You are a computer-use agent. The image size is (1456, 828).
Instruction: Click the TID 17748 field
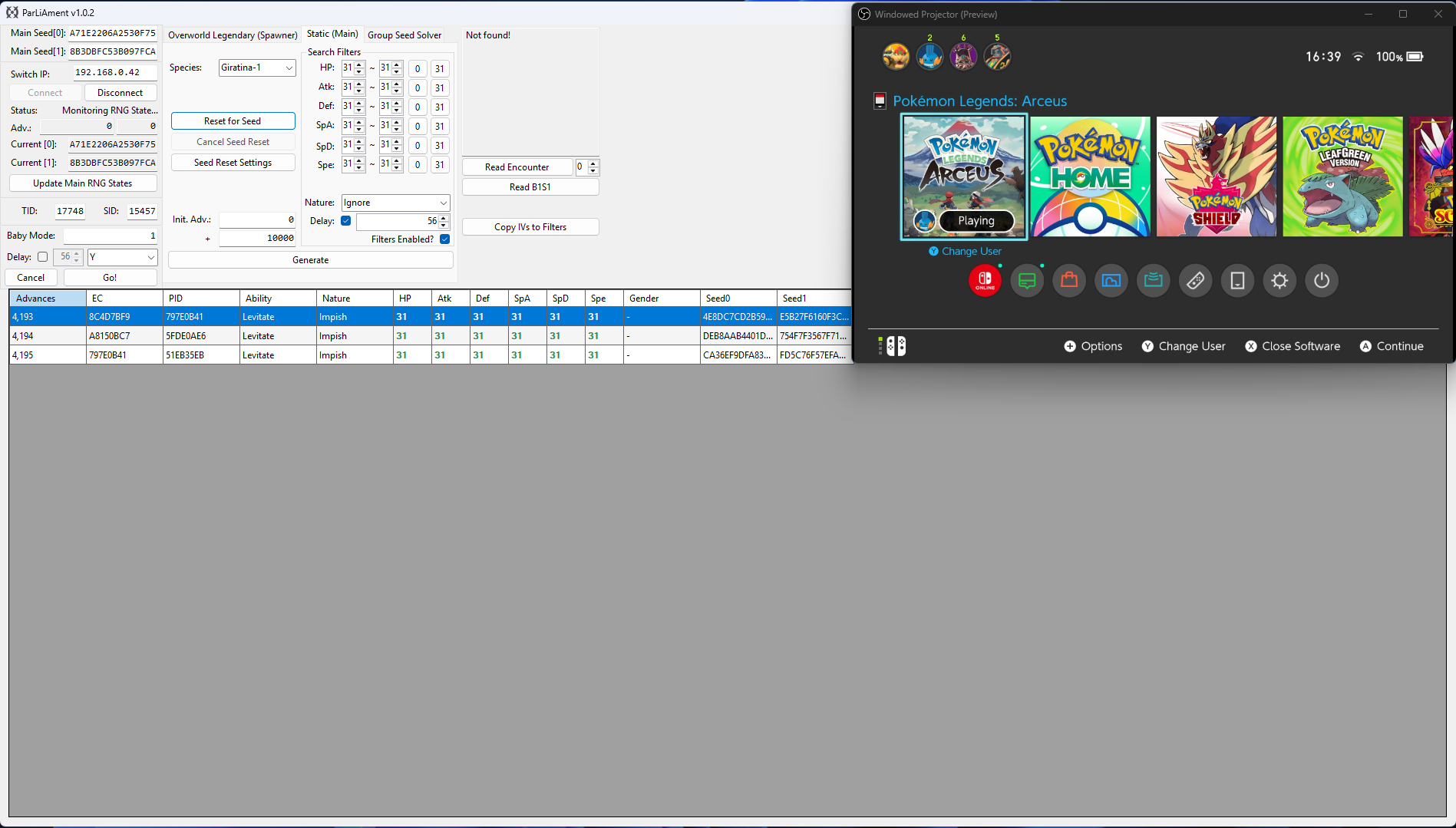pos(70,211)
